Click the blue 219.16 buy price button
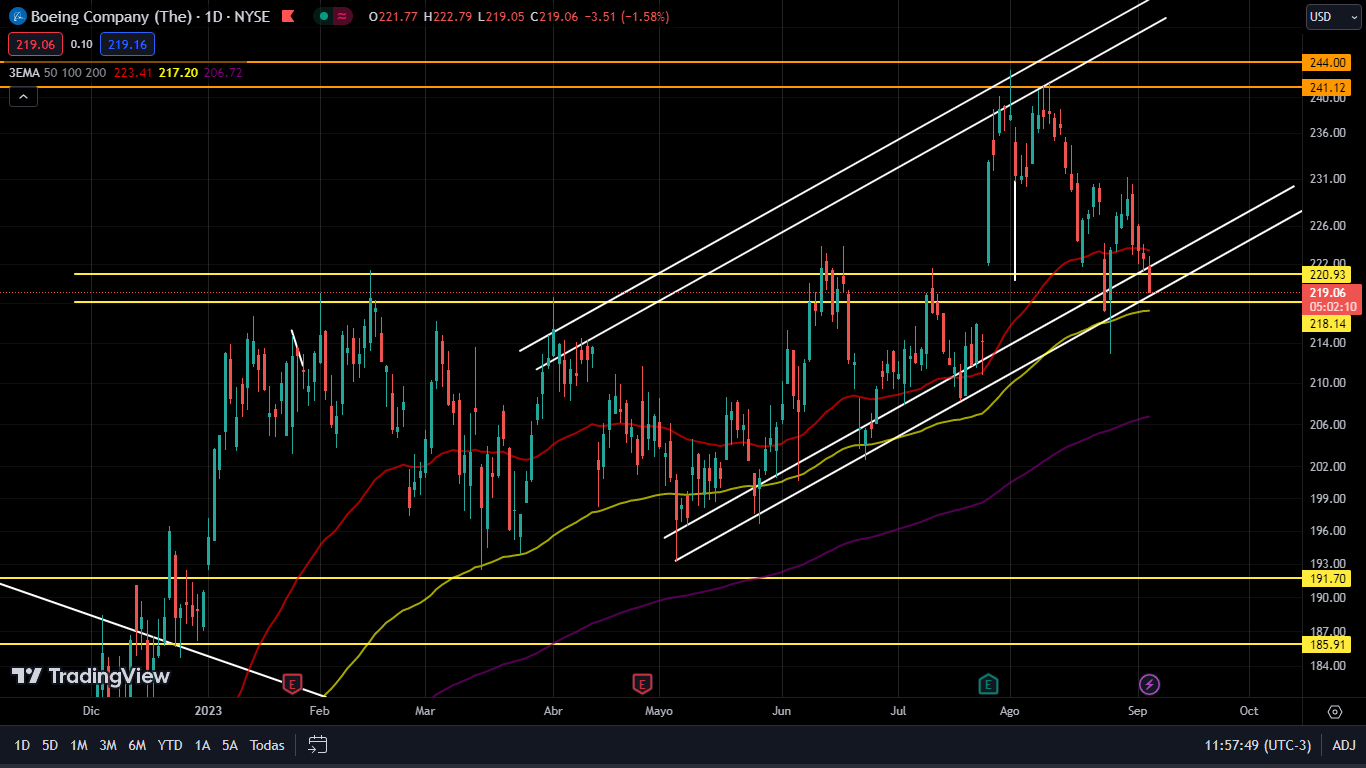Viewport: 1366px width, 768px height. (x=127, y=44)
